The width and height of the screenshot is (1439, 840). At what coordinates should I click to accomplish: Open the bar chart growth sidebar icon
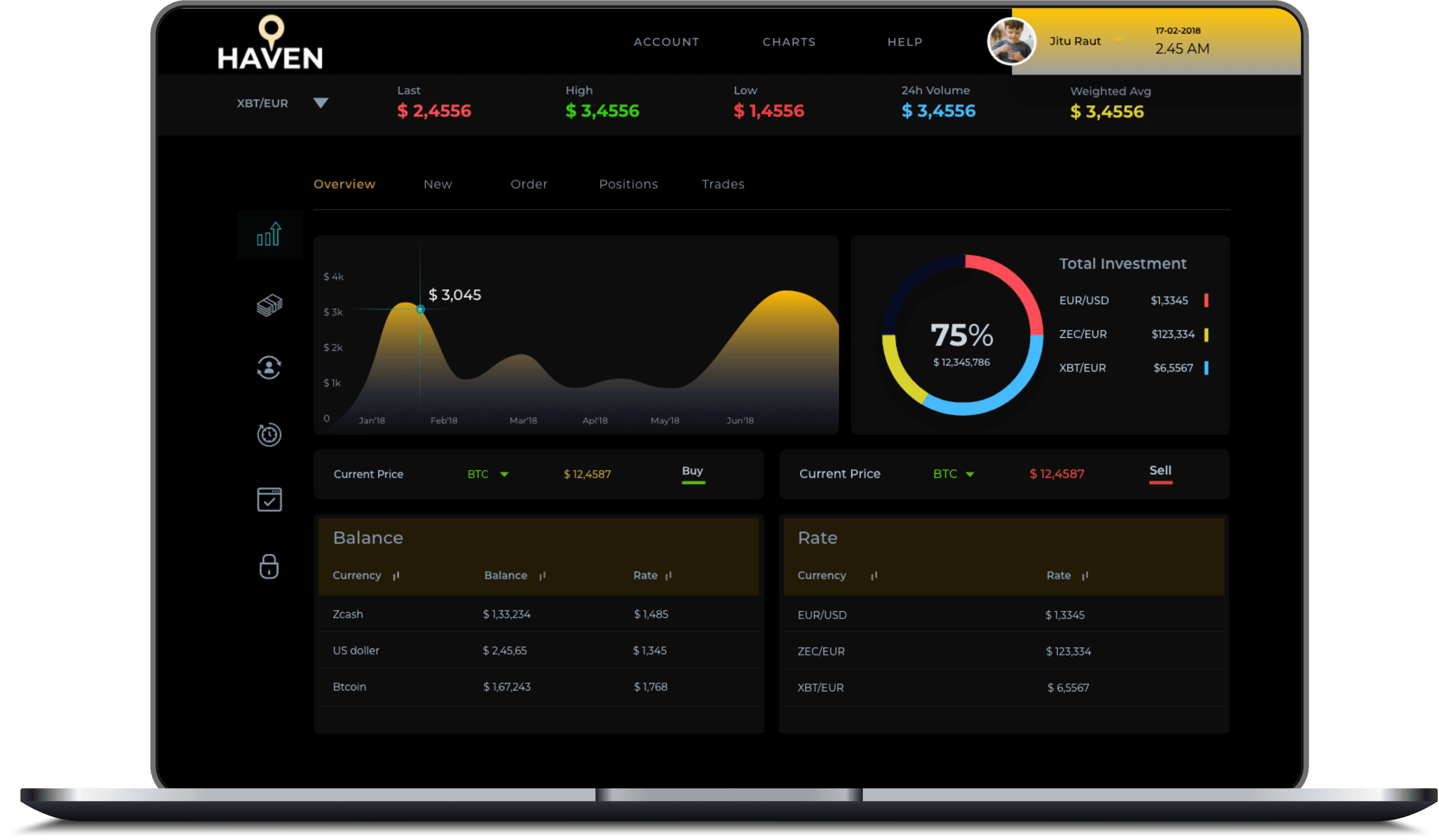[269, 235]
